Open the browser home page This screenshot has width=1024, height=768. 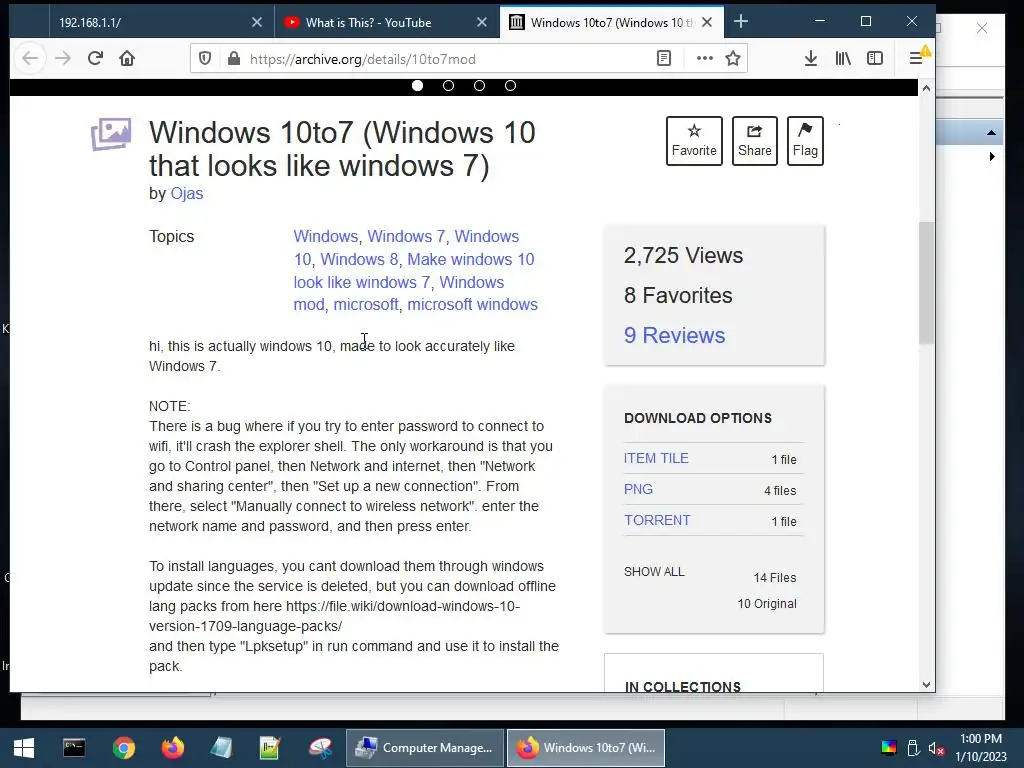click(127, 59)
